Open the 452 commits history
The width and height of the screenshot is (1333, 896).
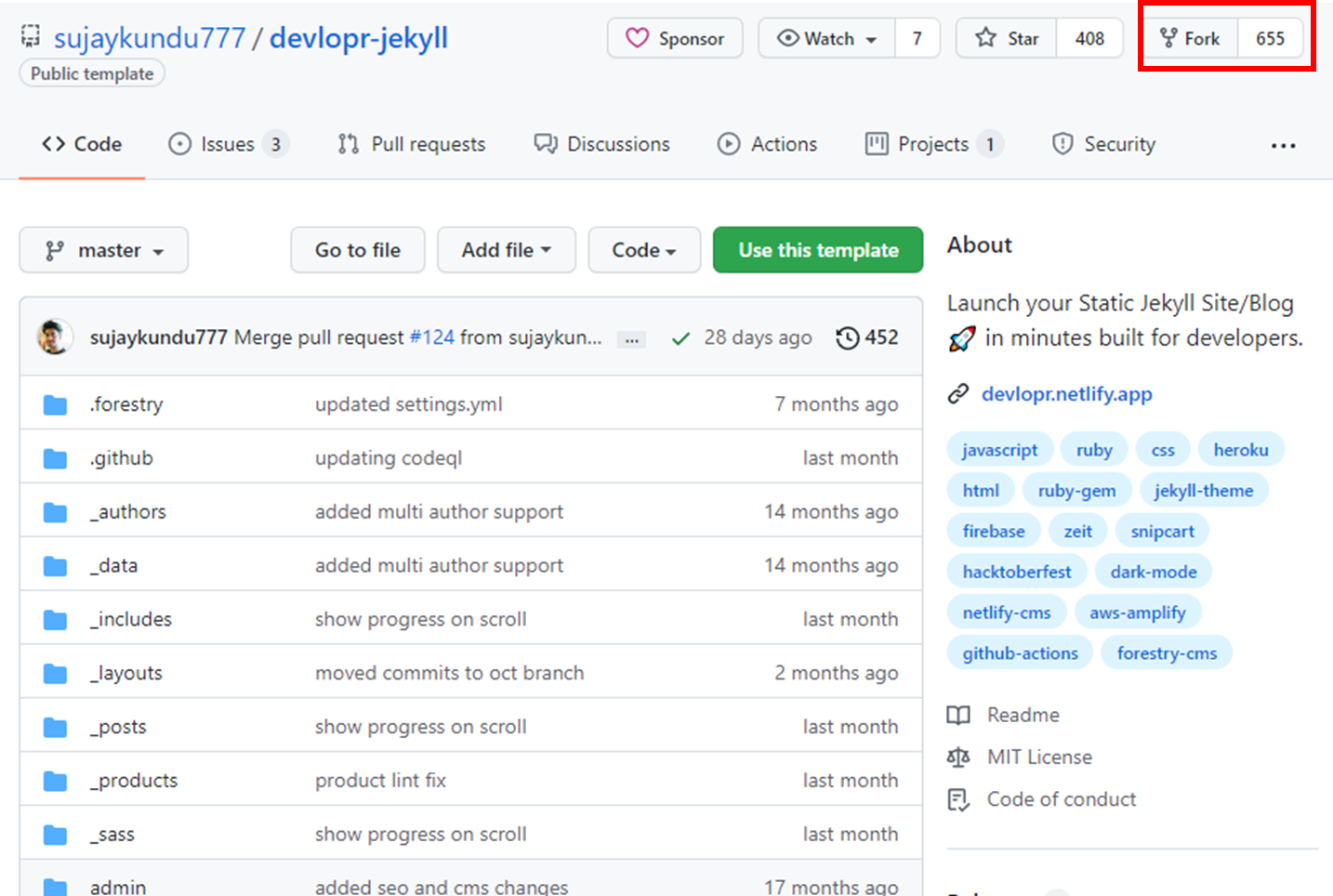[x=867, y=337]
